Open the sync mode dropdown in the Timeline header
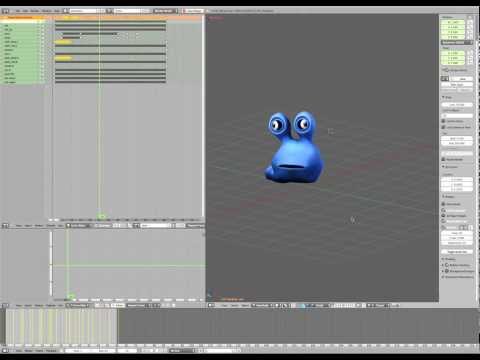 coord(182,351)
